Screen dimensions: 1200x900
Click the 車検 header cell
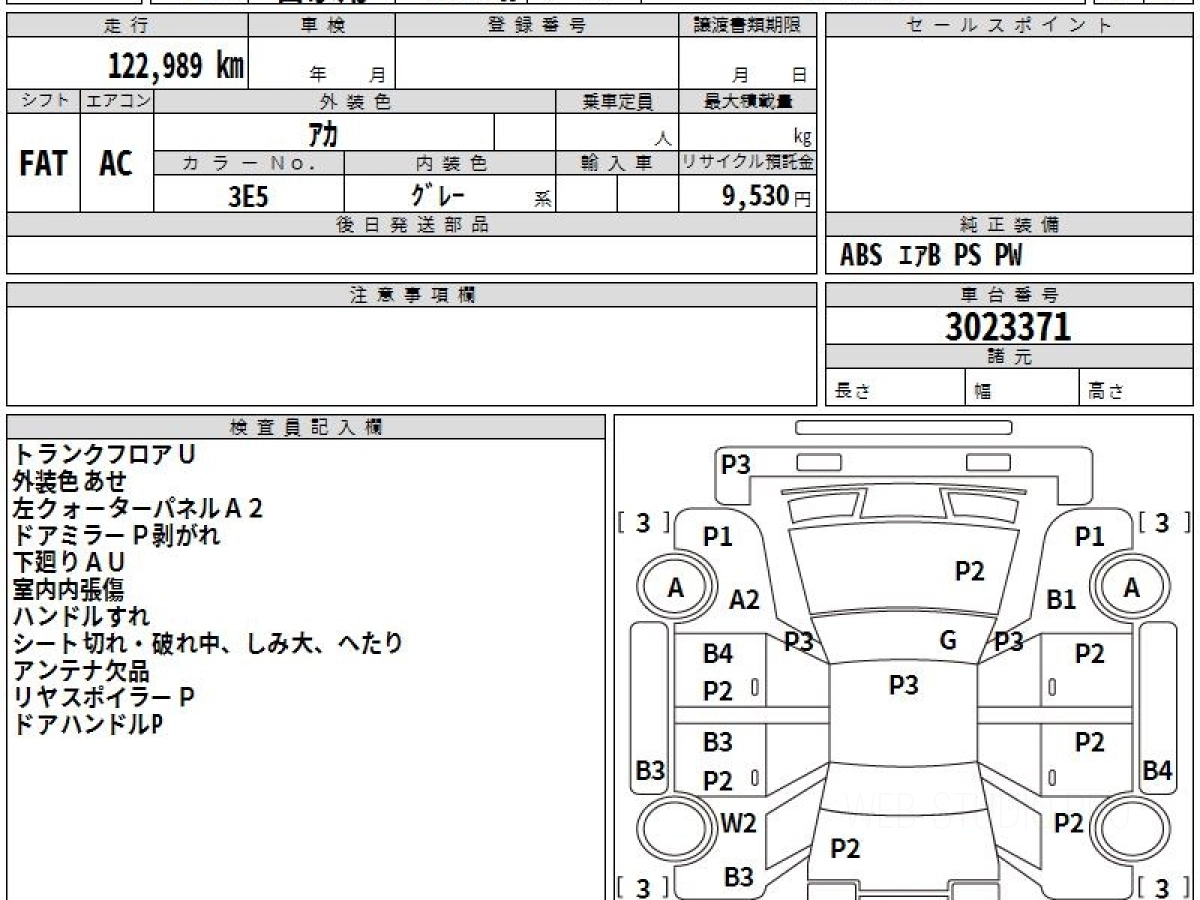(321, 26)
